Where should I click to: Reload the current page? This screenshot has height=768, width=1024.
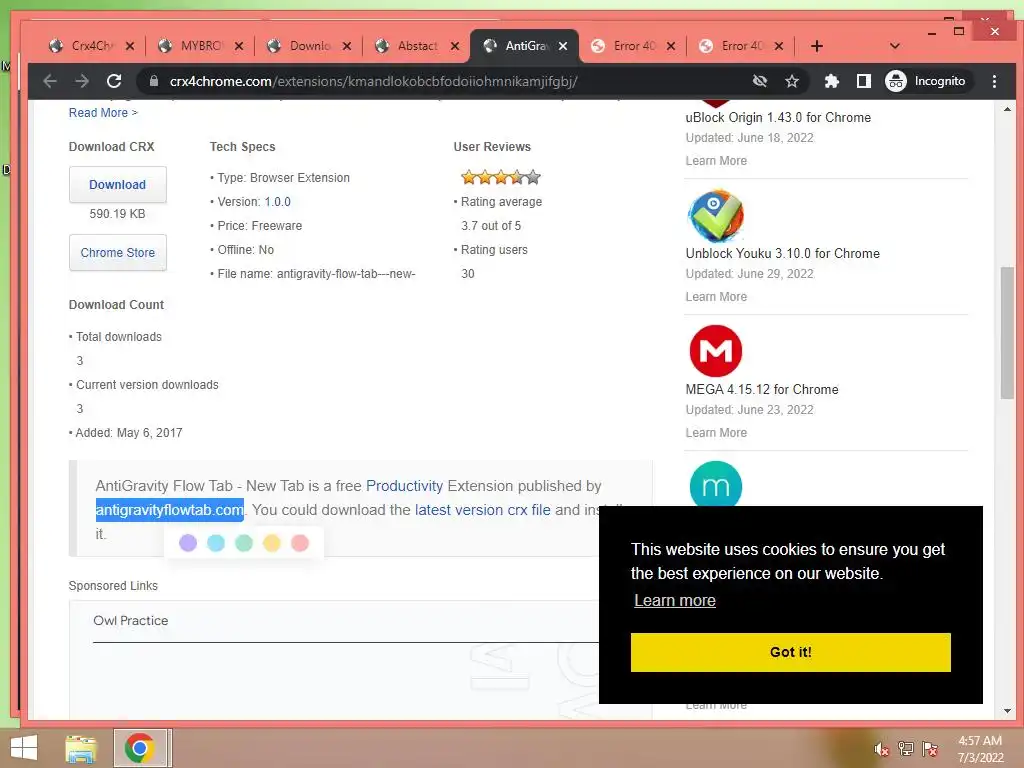click(114, 81)
